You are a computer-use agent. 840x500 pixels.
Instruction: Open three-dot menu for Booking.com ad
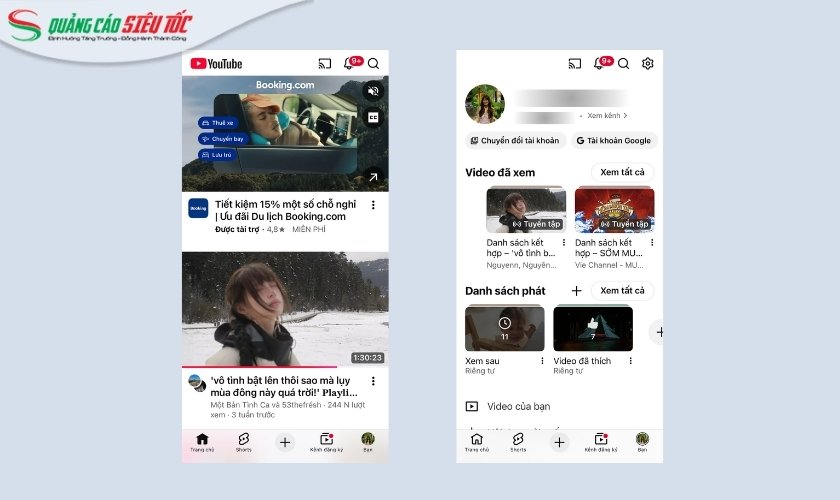tap(373, 205)
